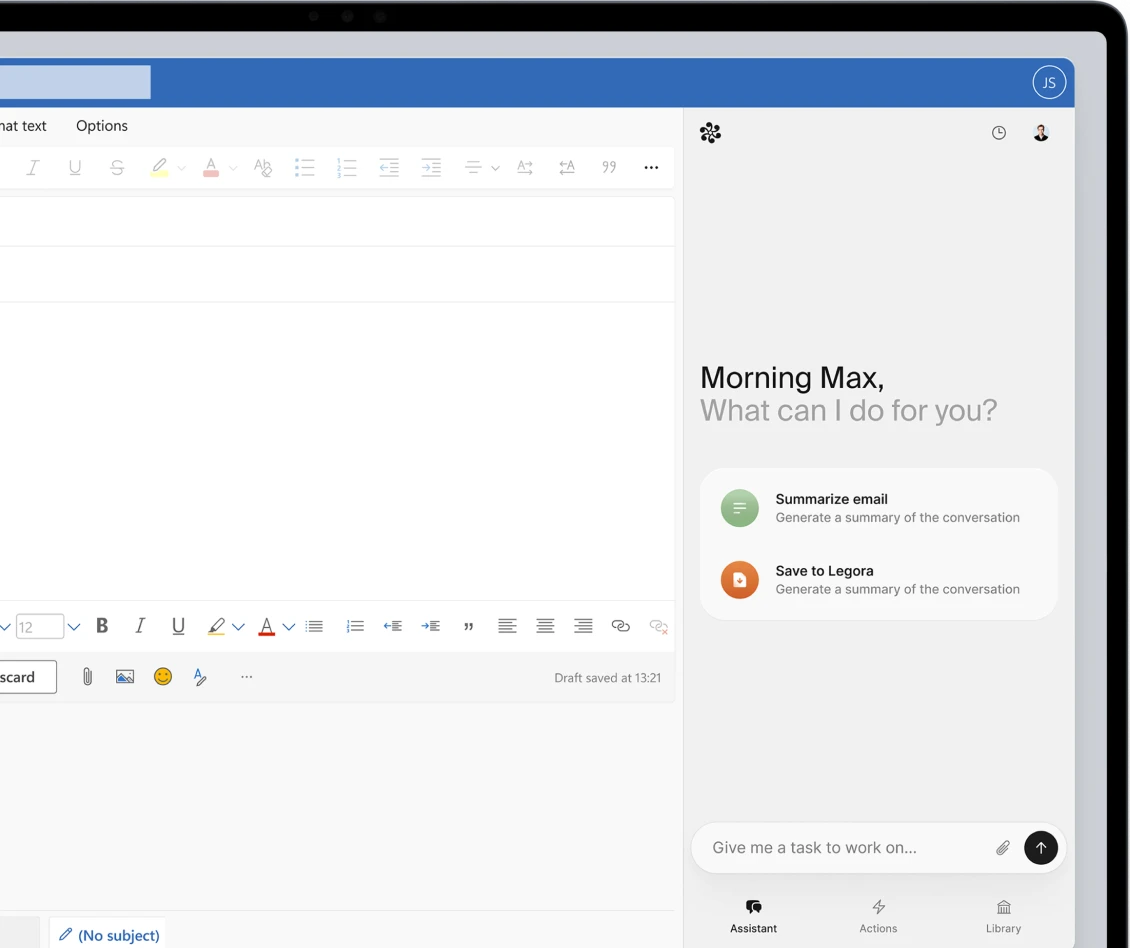Image resolution: width=1130 pixels, height=948 pixels.
Task: Open highlight color dropdown in compose toolbar
Action: coord(239,627)
